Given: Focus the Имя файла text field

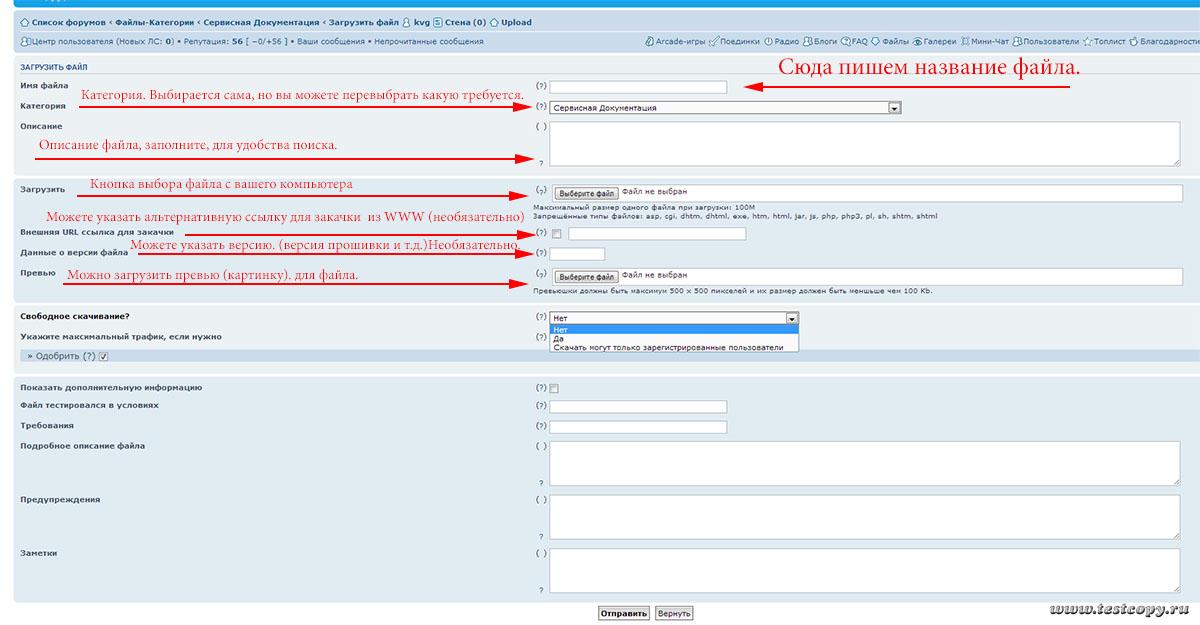Looking at the screenshot, I should (638, 87).
